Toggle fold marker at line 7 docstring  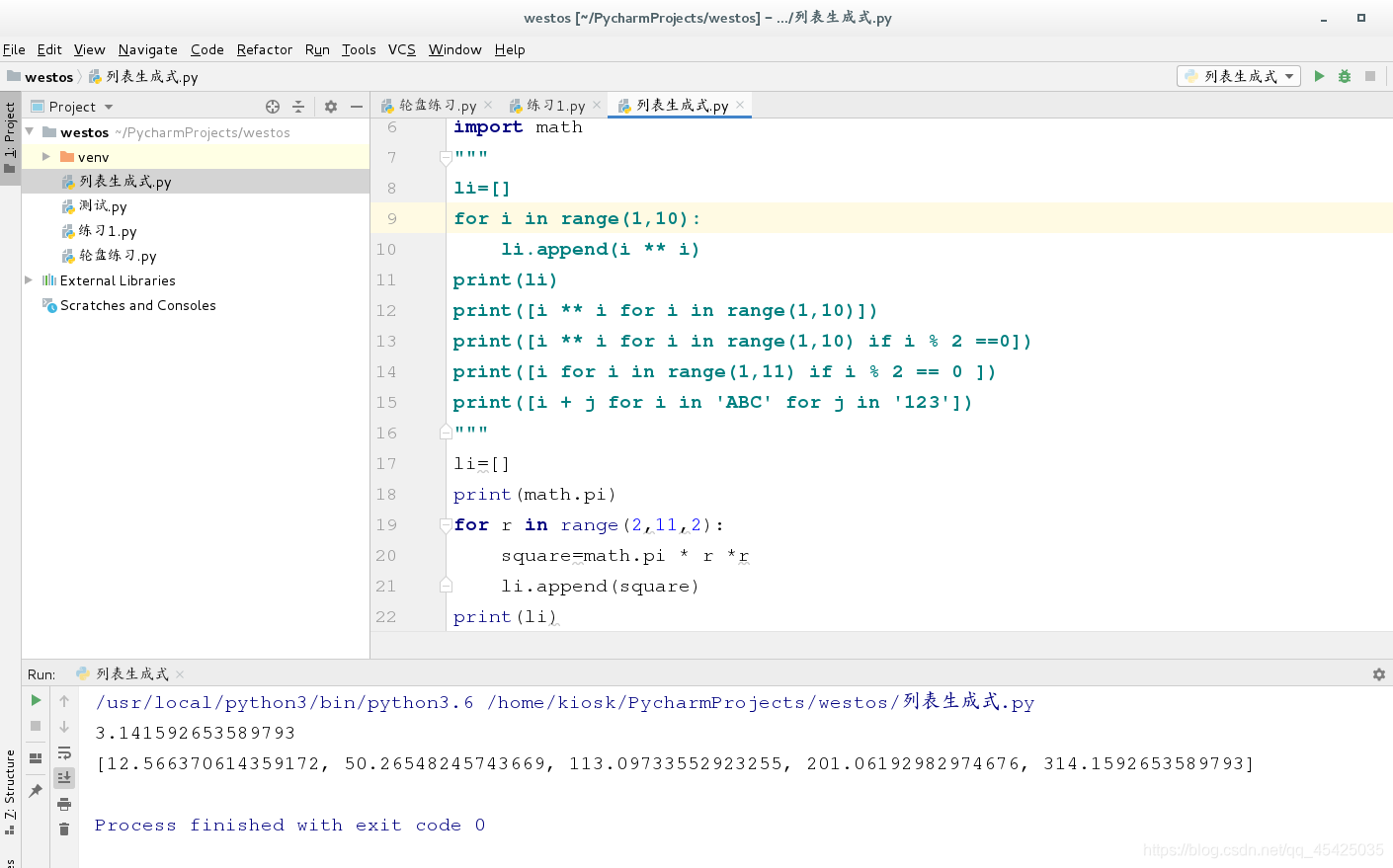coord(446,157)
